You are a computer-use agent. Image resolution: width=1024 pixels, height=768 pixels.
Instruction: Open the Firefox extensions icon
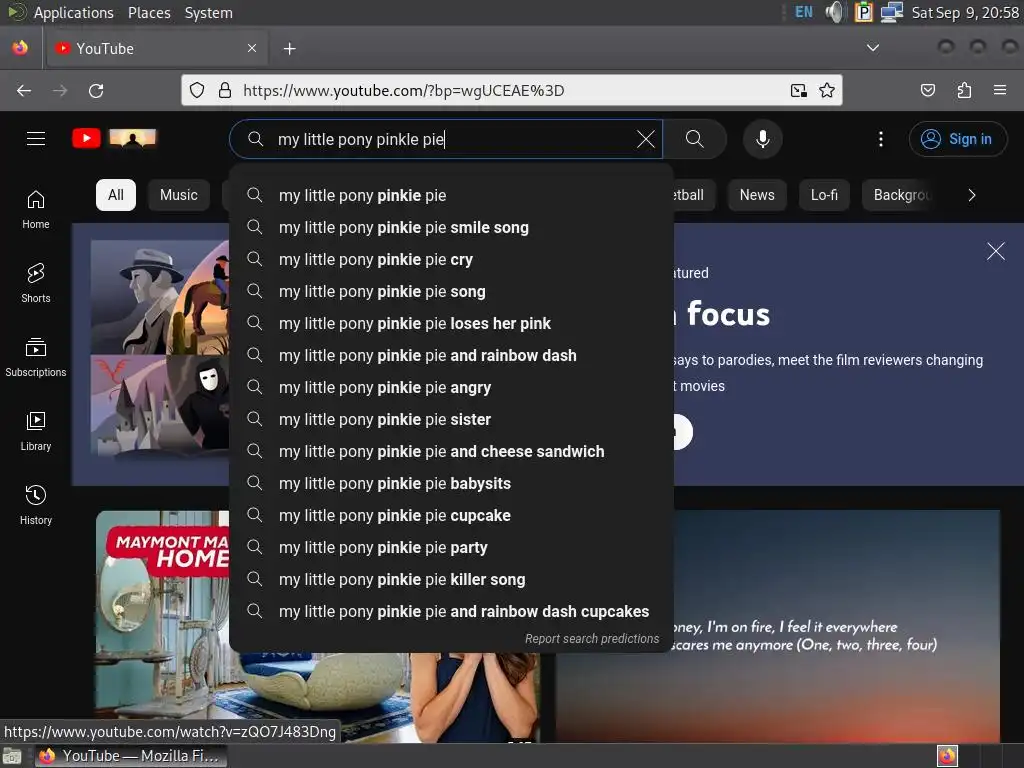coord(964,90)
